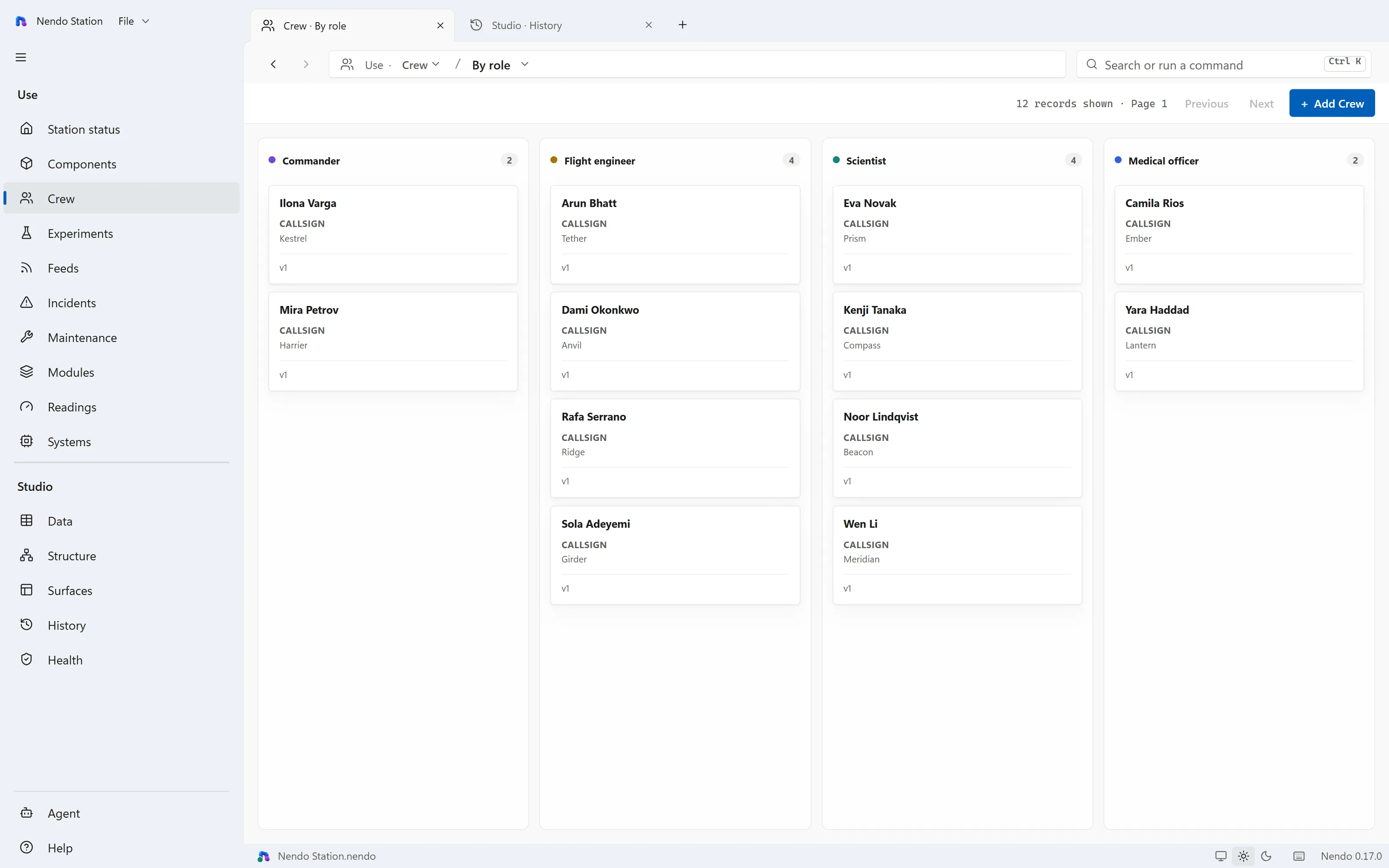Open Readings gauge icon entry

[x=121, y=407]
